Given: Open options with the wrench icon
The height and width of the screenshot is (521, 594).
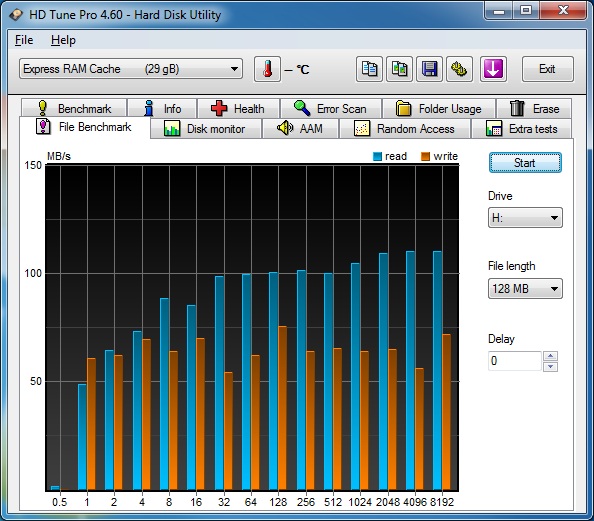Looking at the screenshot, I should pos(459,69).
